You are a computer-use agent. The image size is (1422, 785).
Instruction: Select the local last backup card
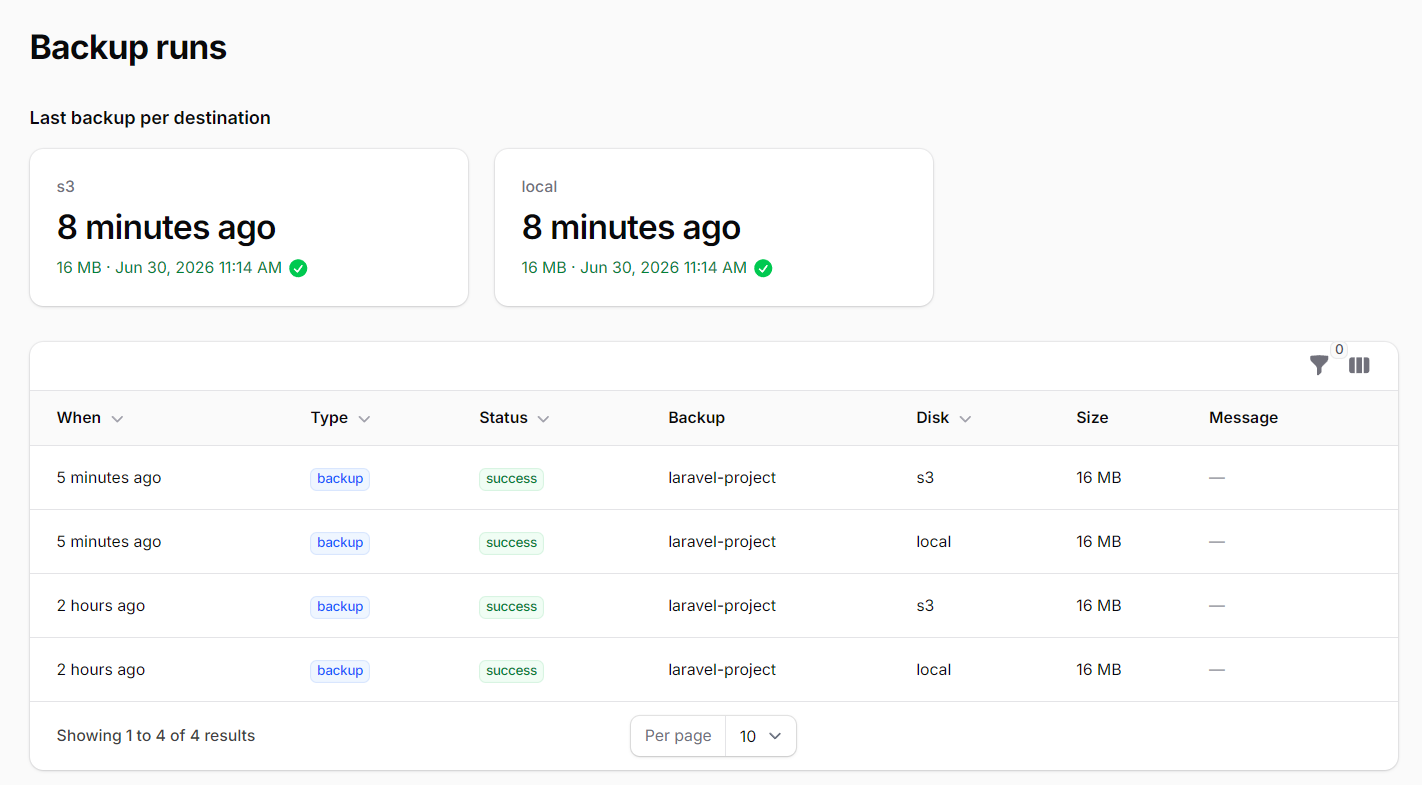pos(714,227)
